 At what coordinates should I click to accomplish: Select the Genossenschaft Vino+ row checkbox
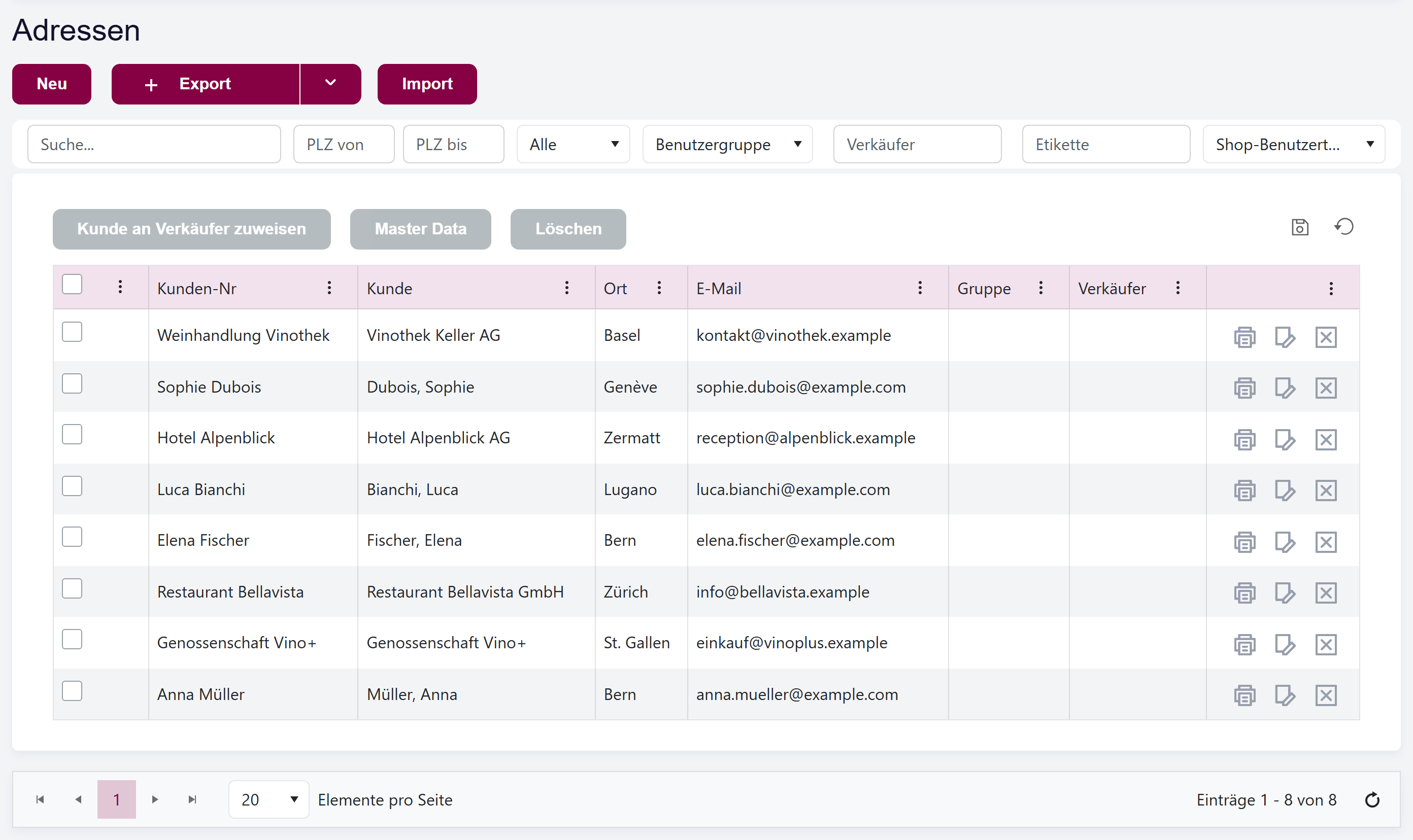72,640
